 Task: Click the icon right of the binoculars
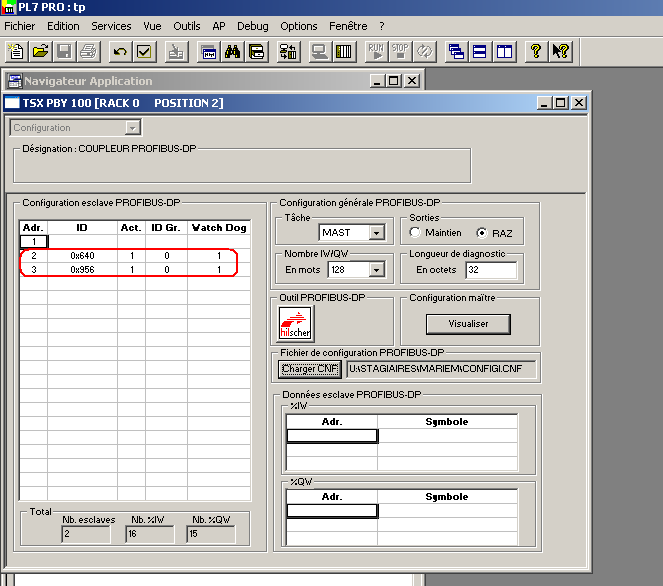coord(257,52)
